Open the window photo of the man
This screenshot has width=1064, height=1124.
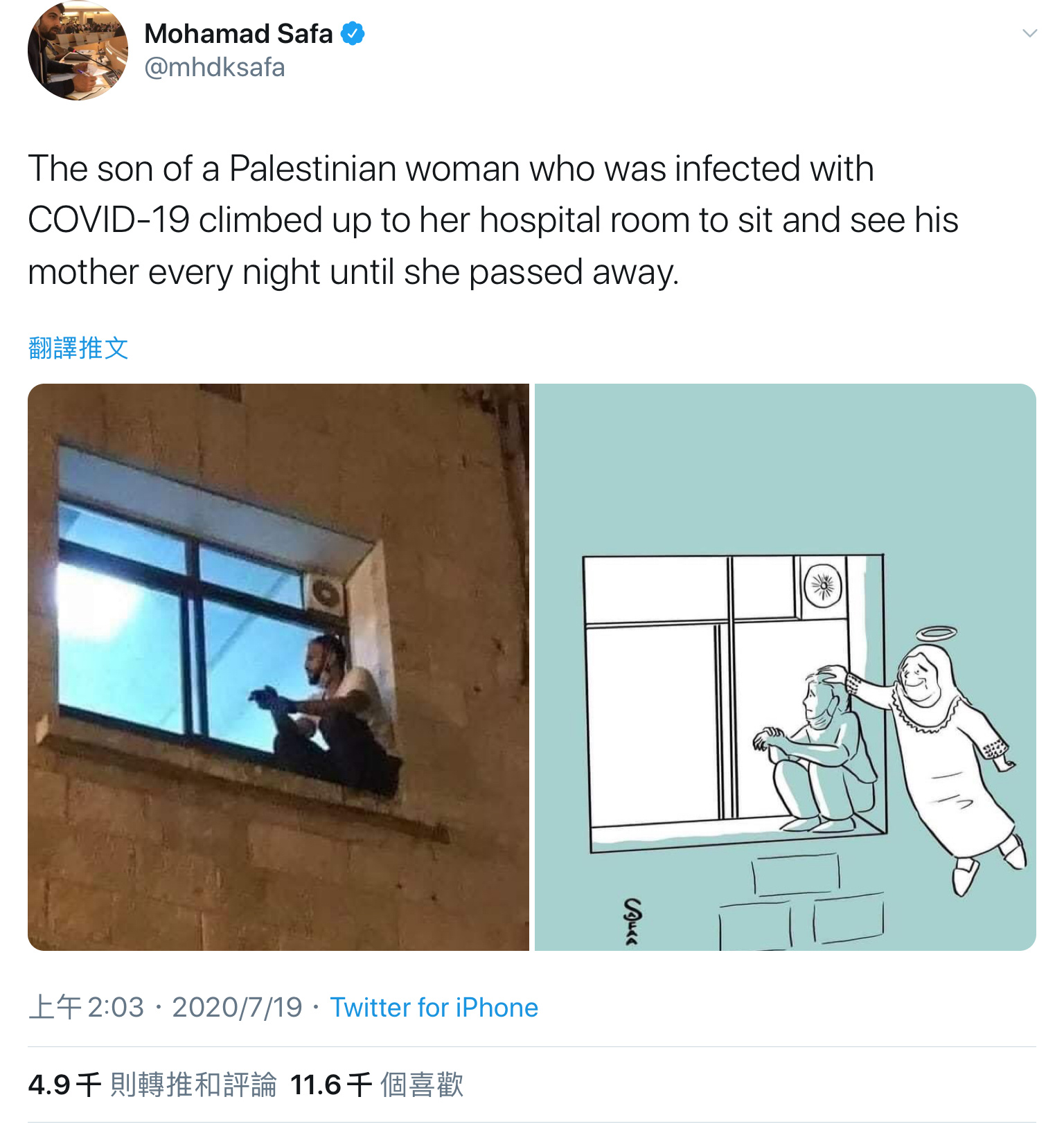(278, 667)
